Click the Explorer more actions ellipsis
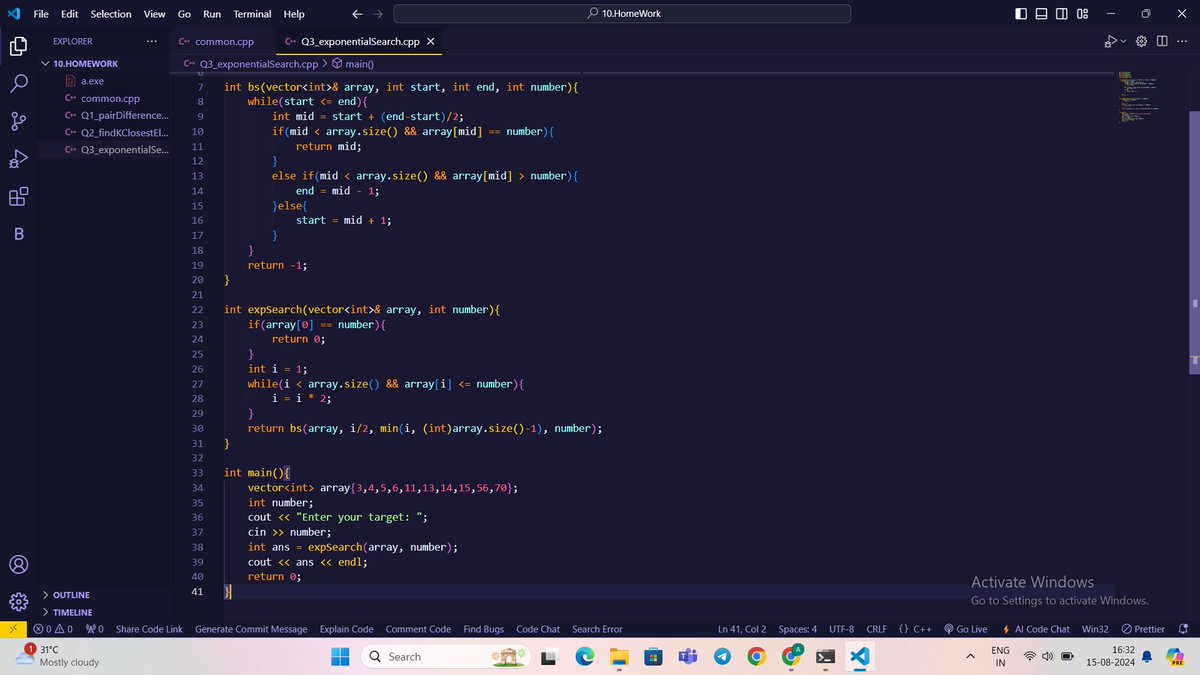 [x=151, y=41]
